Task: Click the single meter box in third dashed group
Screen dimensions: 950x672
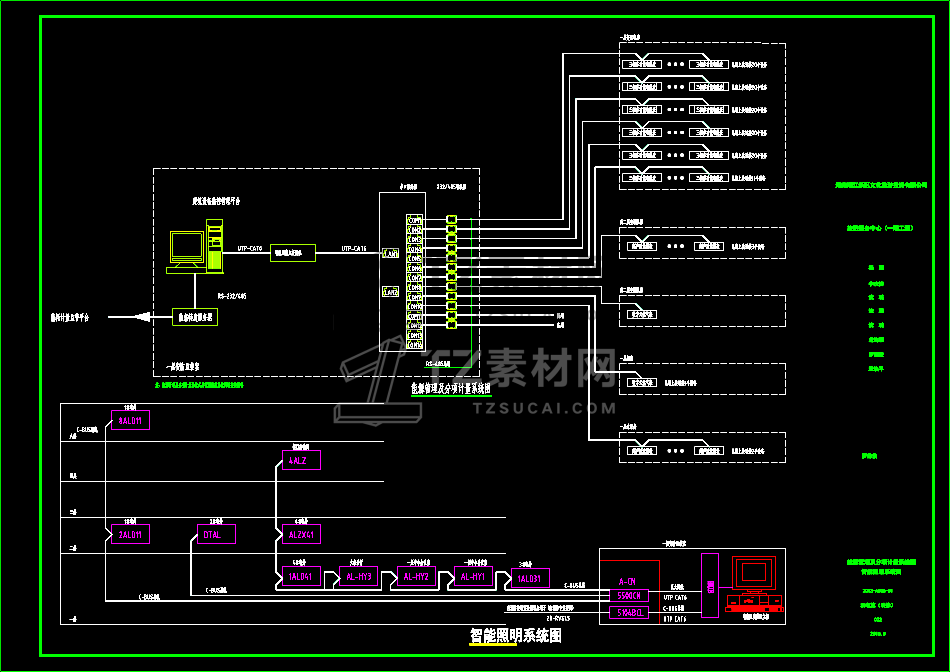Action: point(640,314)
